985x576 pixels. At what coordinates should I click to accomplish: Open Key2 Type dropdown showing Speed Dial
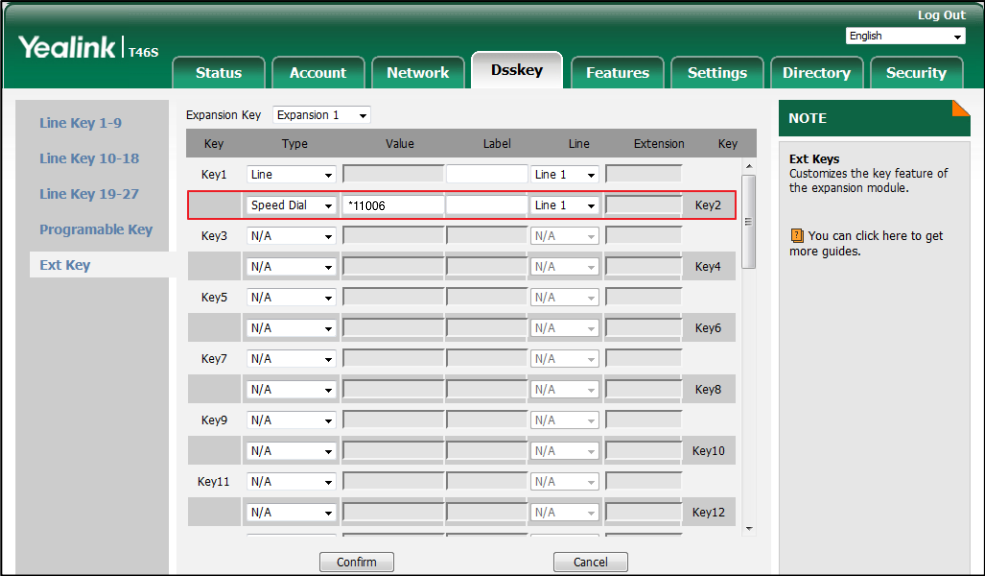[291, 205]
